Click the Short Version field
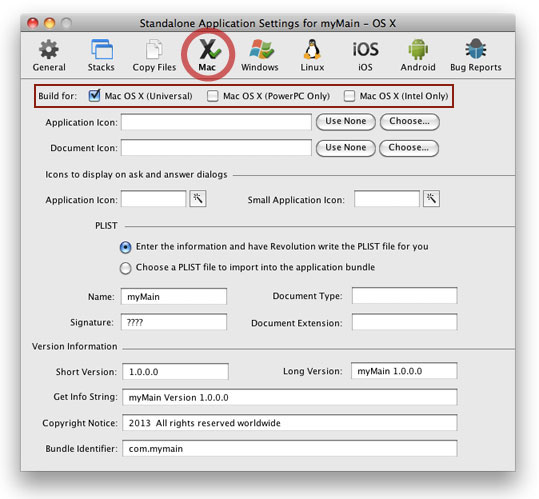This screenshot has height=499, width=539. pos(175,372)
